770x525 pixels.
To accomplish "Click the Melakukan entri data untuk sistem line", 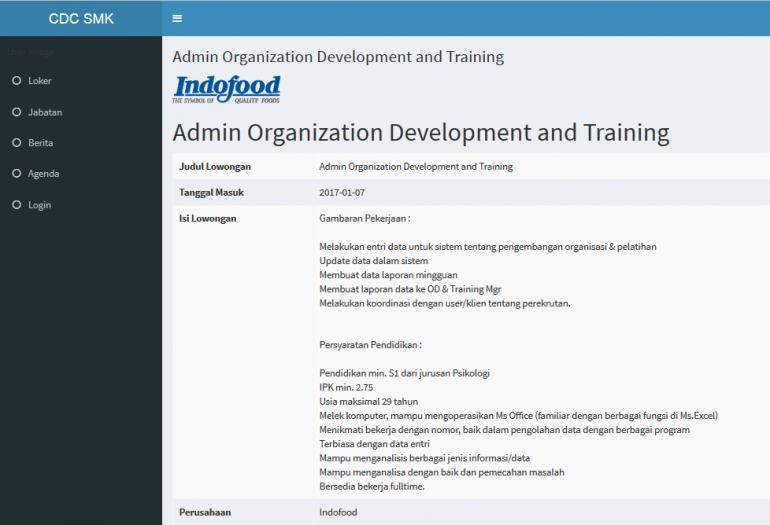I will tap(488, 247).
